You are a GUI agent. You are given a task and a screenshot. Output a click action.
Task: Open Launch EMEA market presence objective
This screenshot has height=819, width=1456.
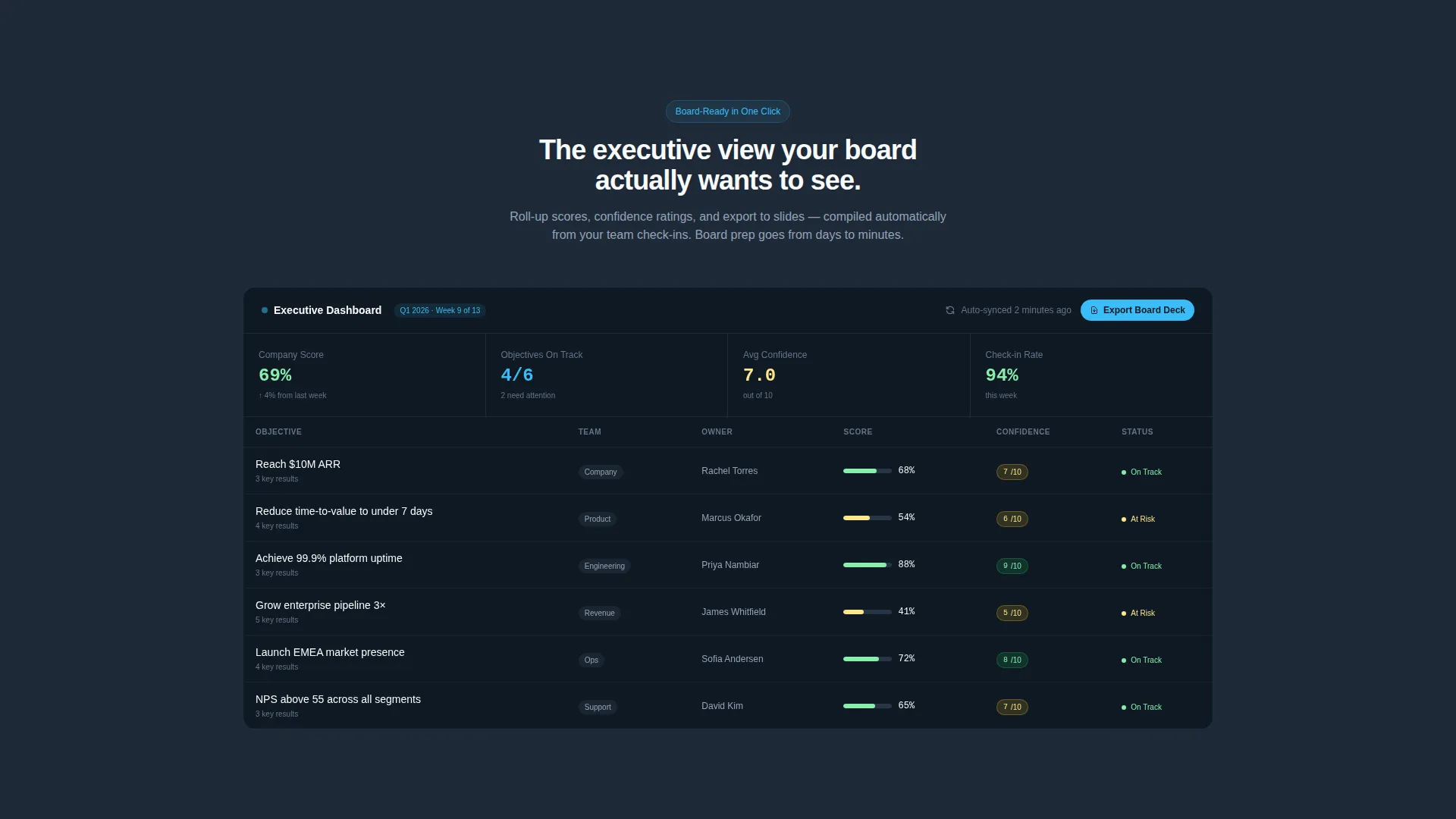330,652
